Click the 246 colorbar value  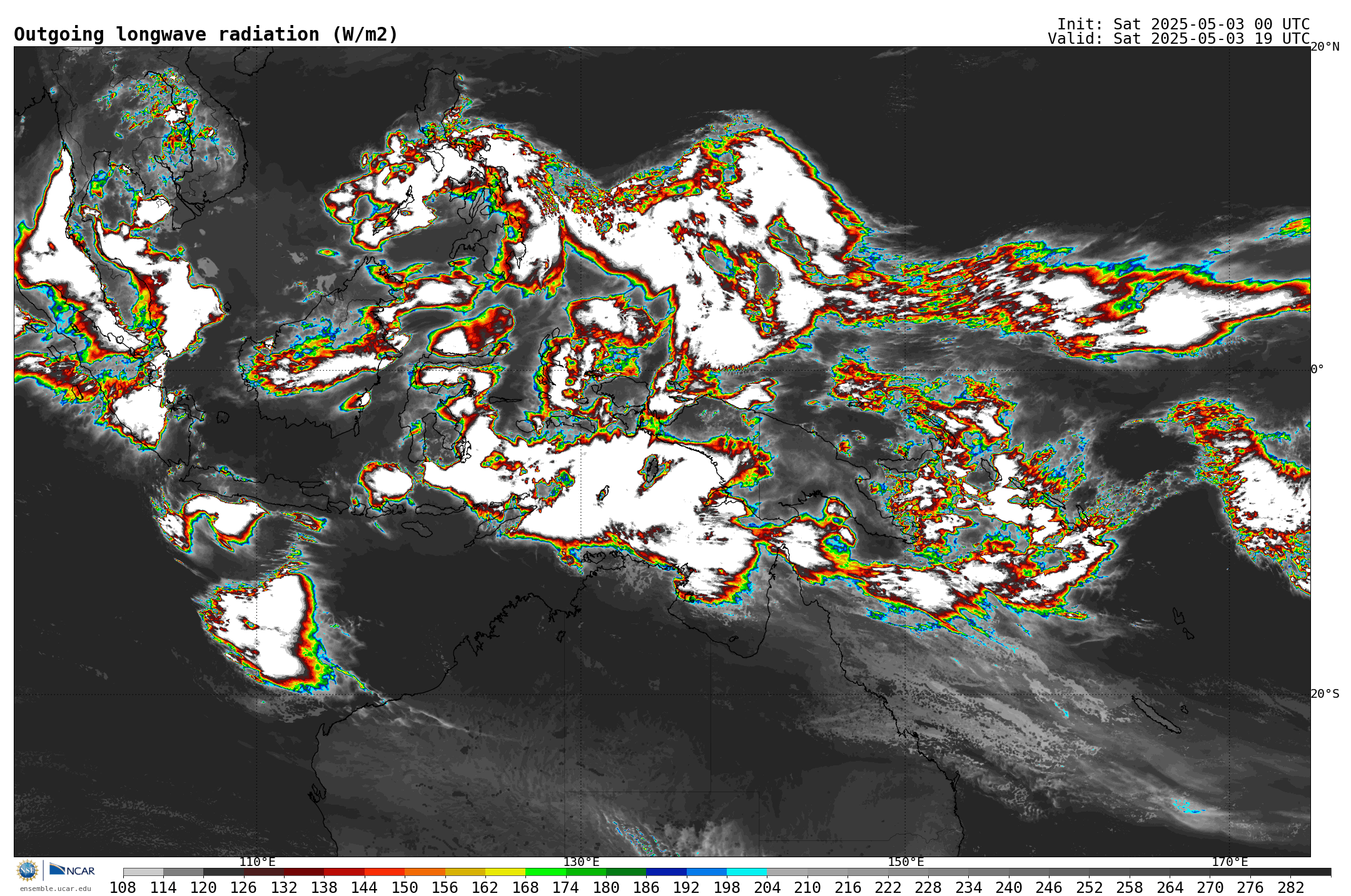coord(1049,888)
